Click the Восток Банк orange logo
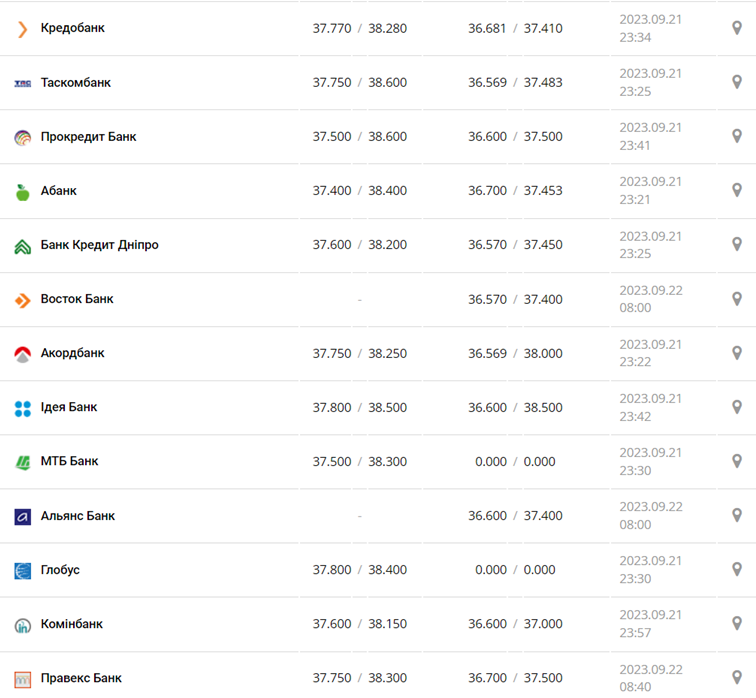This screenshot has width=756, height=698. [22, 299]
